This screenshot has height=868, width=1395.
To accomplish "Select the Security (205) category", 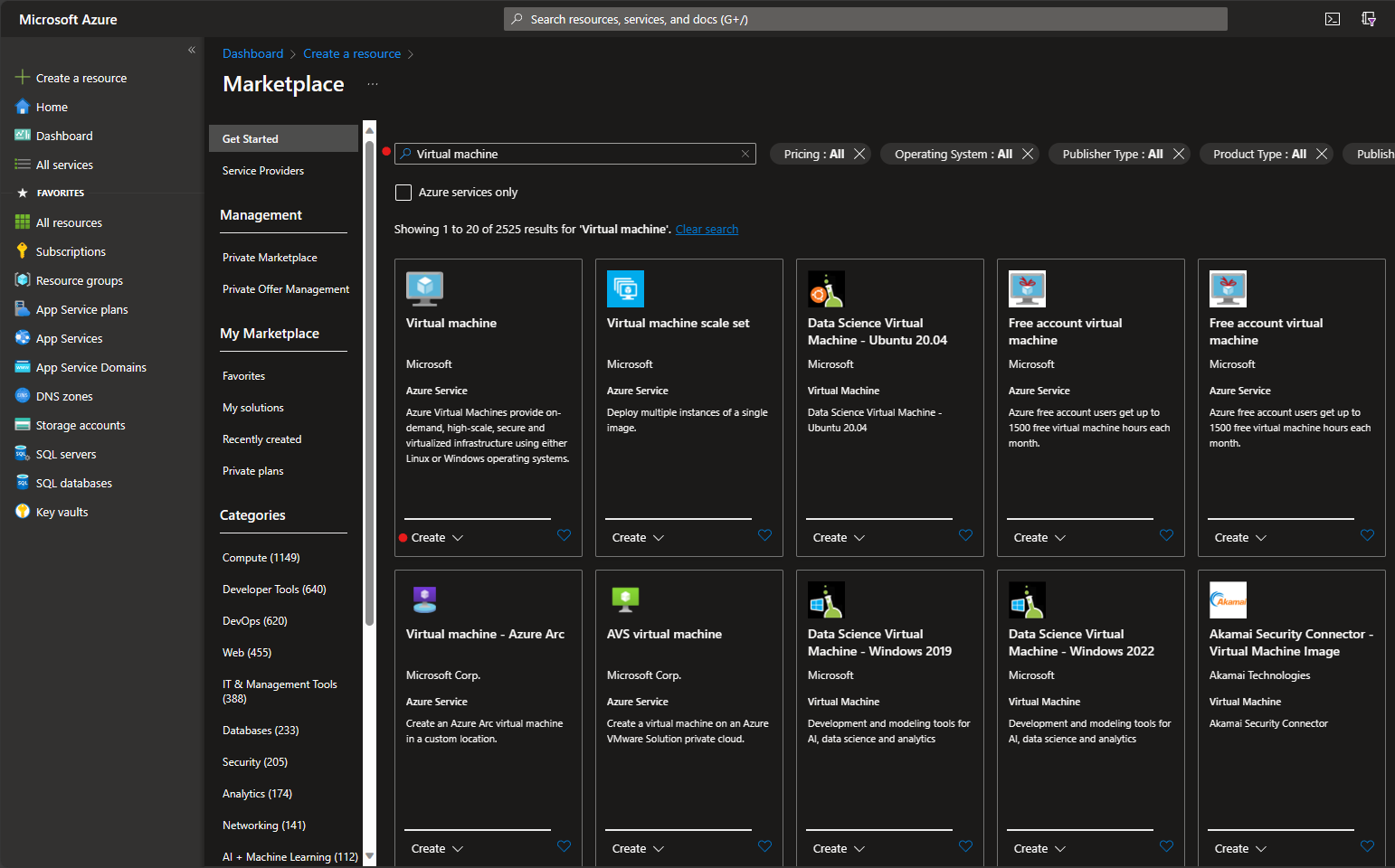I will coord(255,762).
